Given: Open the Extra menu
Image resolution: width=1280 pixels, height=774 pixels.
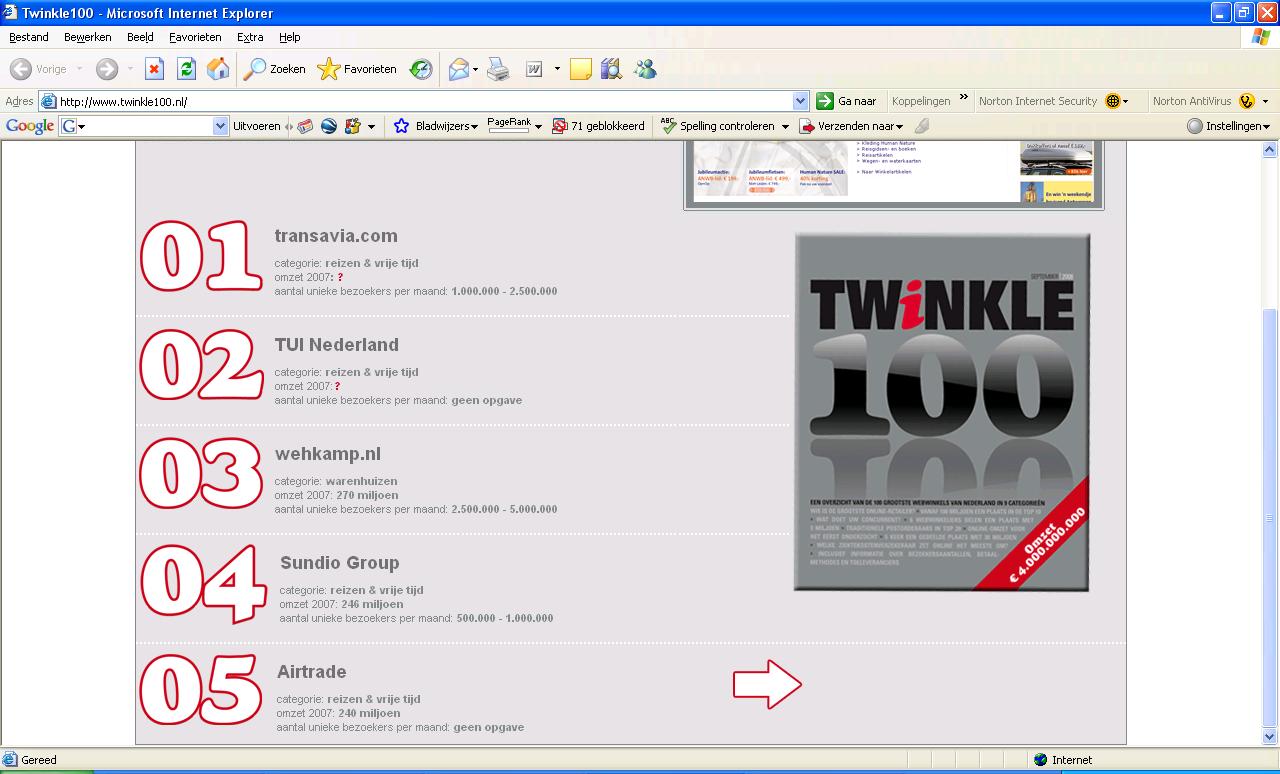Looking at the screenshot, I should 250,37.
